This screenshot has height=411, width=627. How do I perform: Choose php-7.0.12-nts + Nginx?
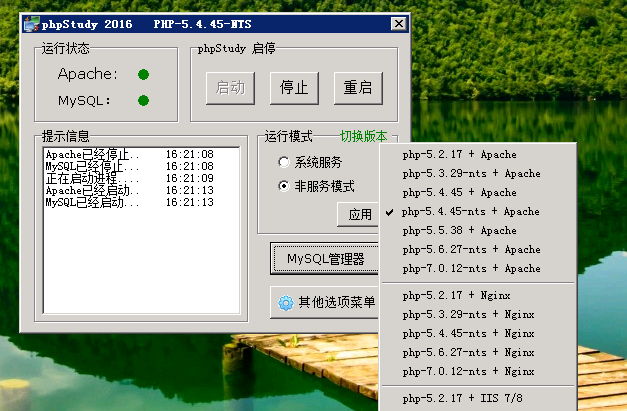tap(478, 372)
